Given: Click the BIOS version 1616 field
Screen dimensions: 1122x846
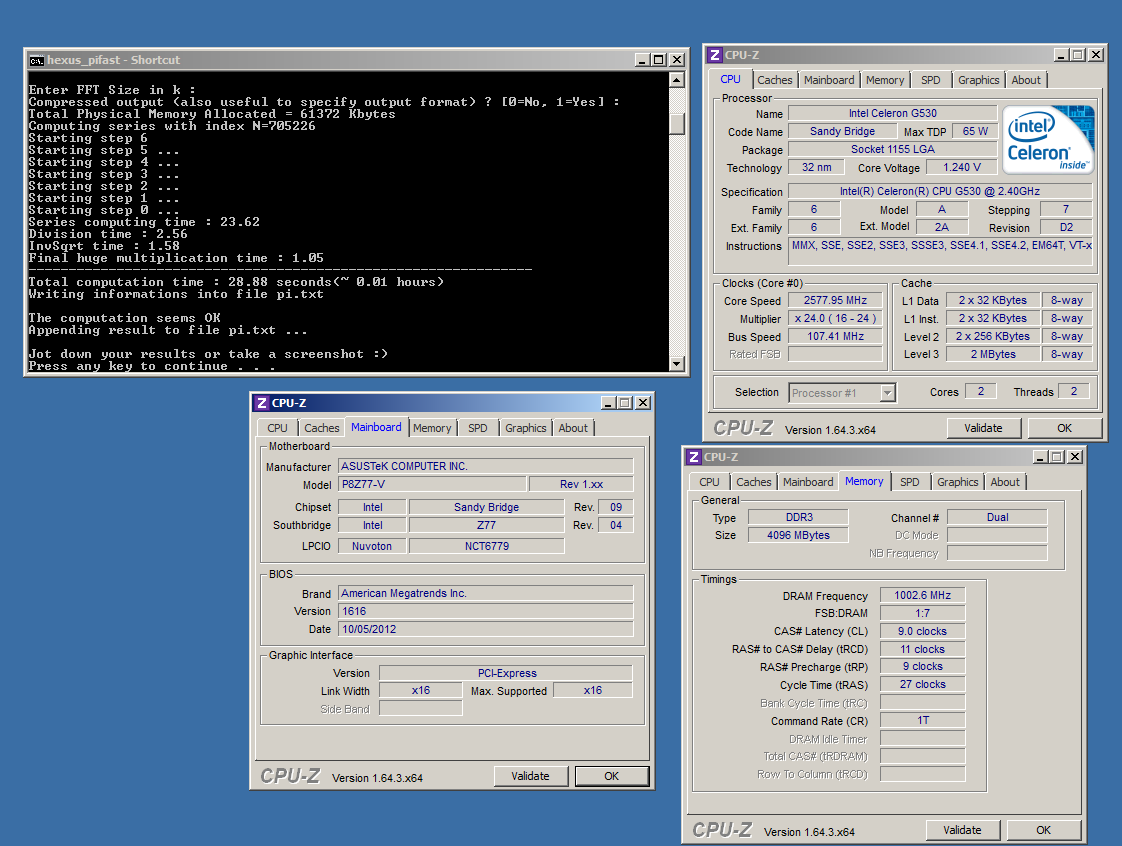Looking at the screenshot, I should tap(486, 611).
